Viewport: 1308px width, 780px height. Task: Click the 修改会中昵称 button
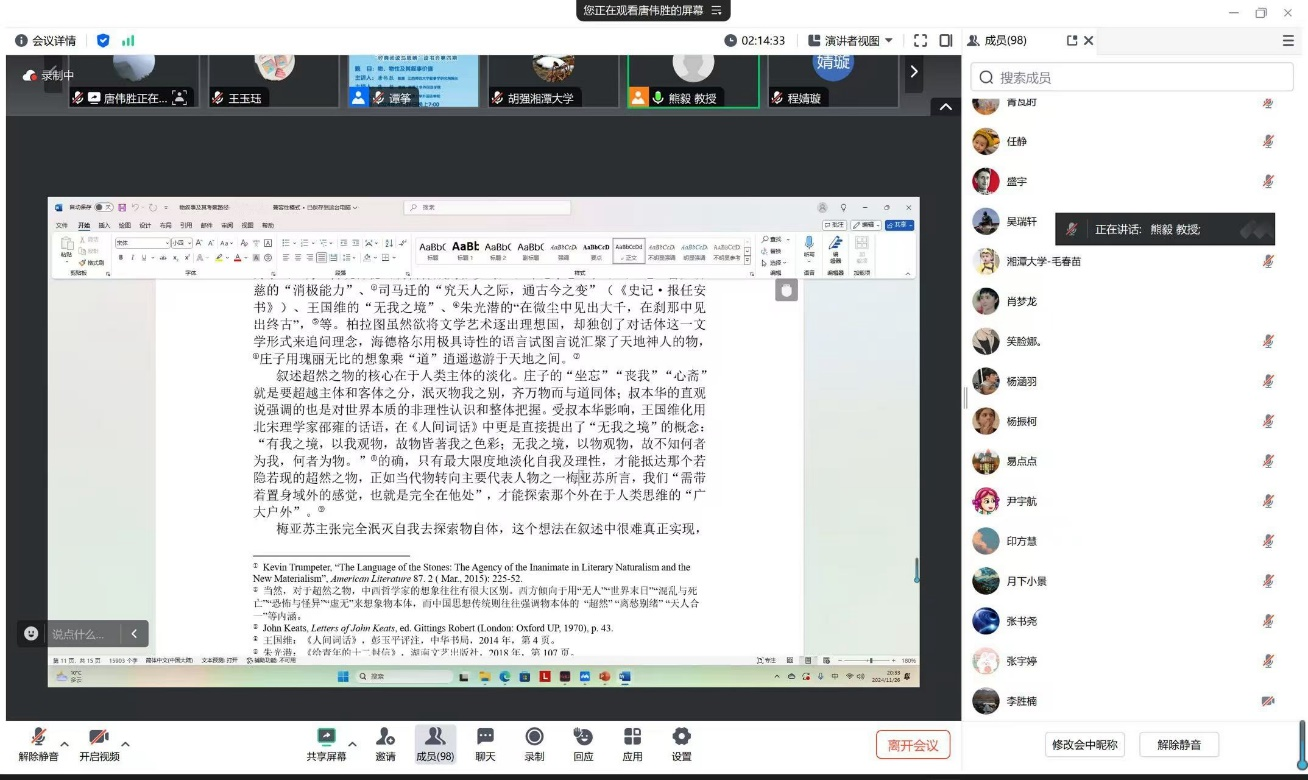1085,745
